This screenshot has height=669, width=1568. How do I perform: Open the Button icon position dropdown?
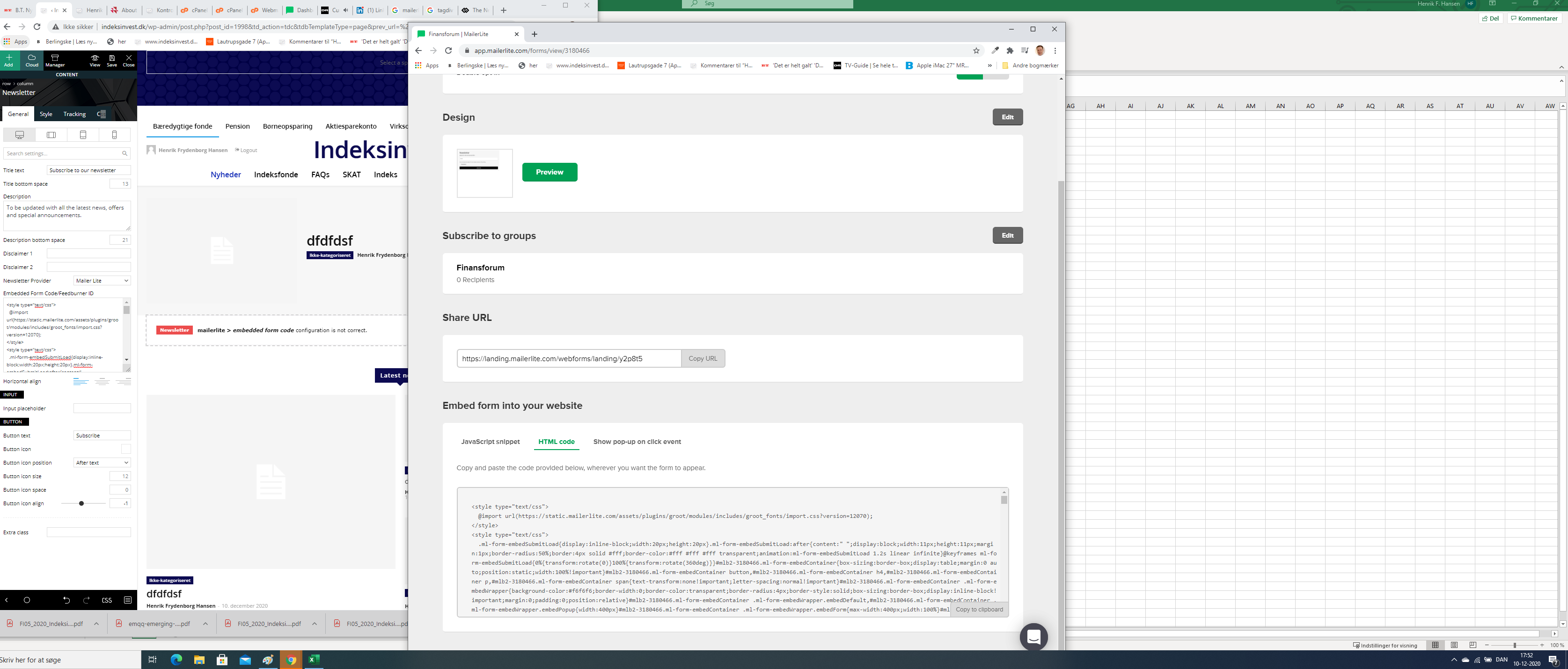click(x=102, y=463)
